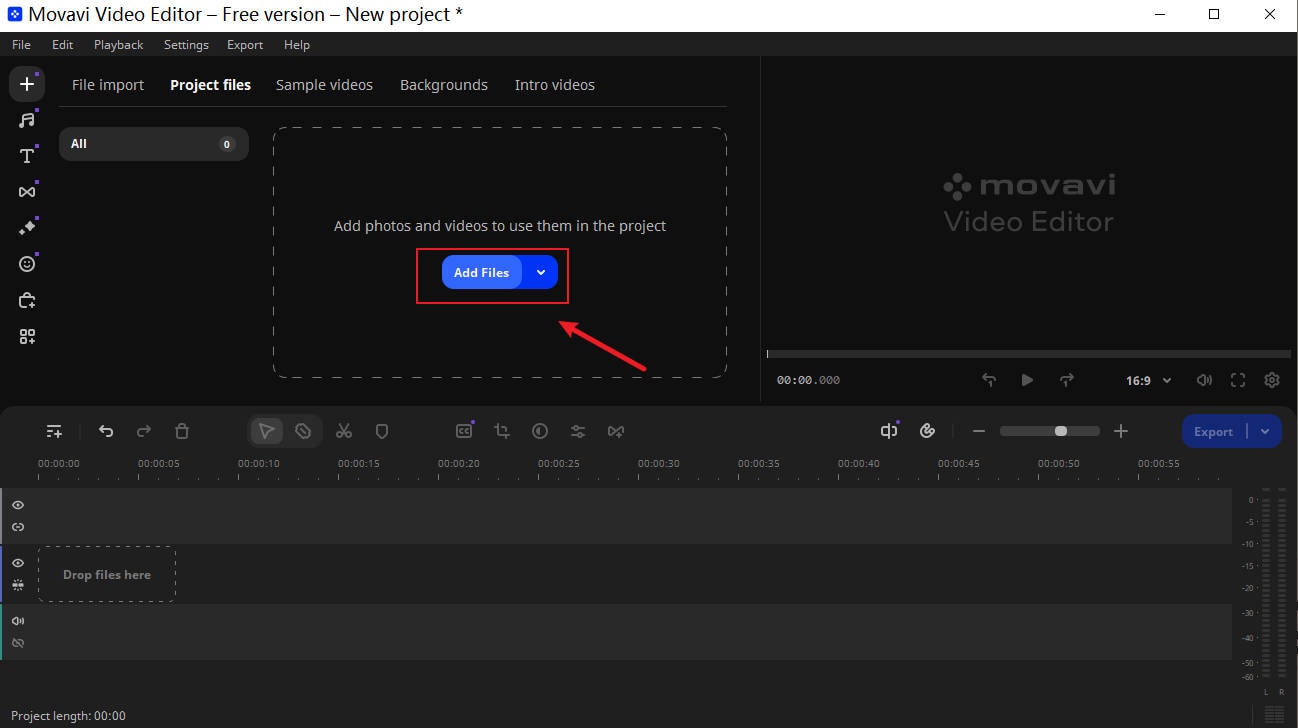Choose the Blade cut mode tool
Viewport: 1298px width, 728px height.
303,431
